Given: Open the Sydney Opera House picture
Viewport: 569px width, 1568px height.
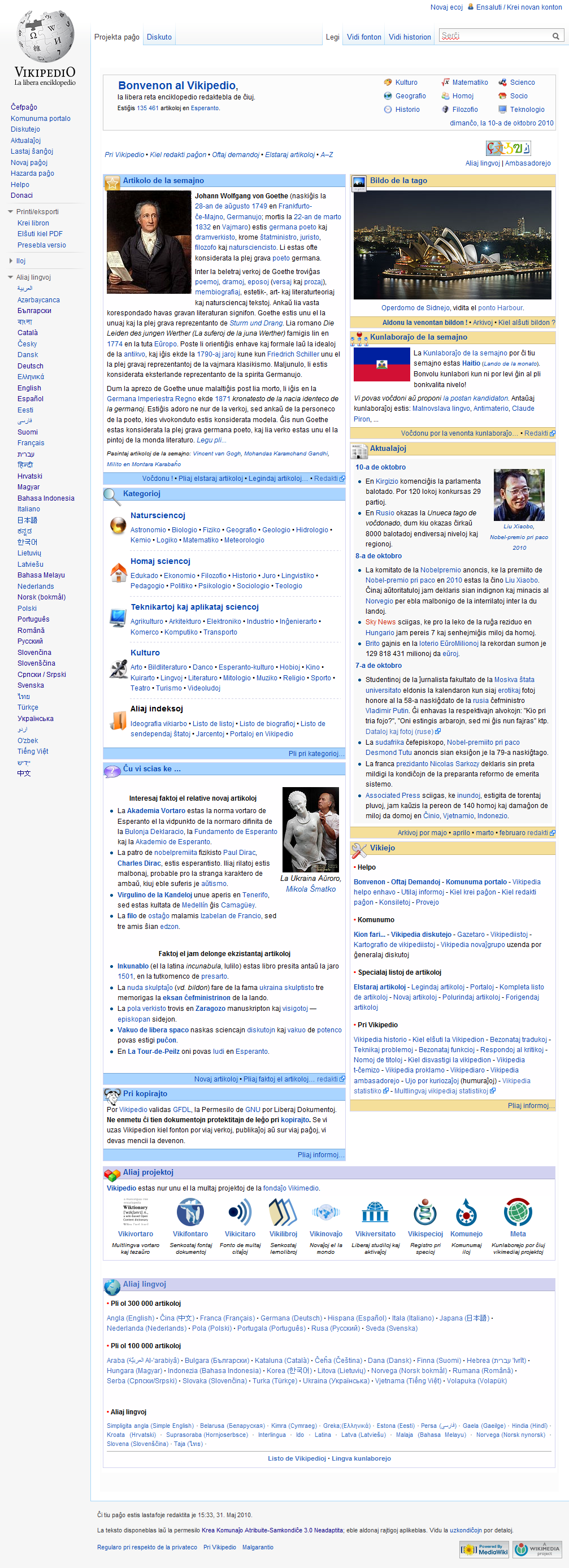Looking at the screenshot, I should 452,245.
